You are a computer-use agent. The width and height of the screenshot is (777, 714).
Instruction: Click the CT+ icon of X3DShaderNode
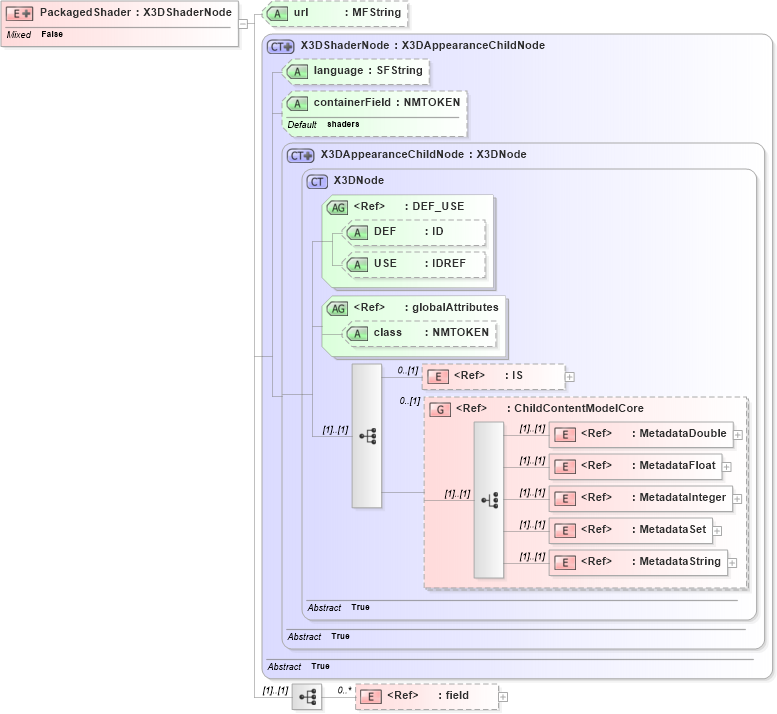point(281,47)
